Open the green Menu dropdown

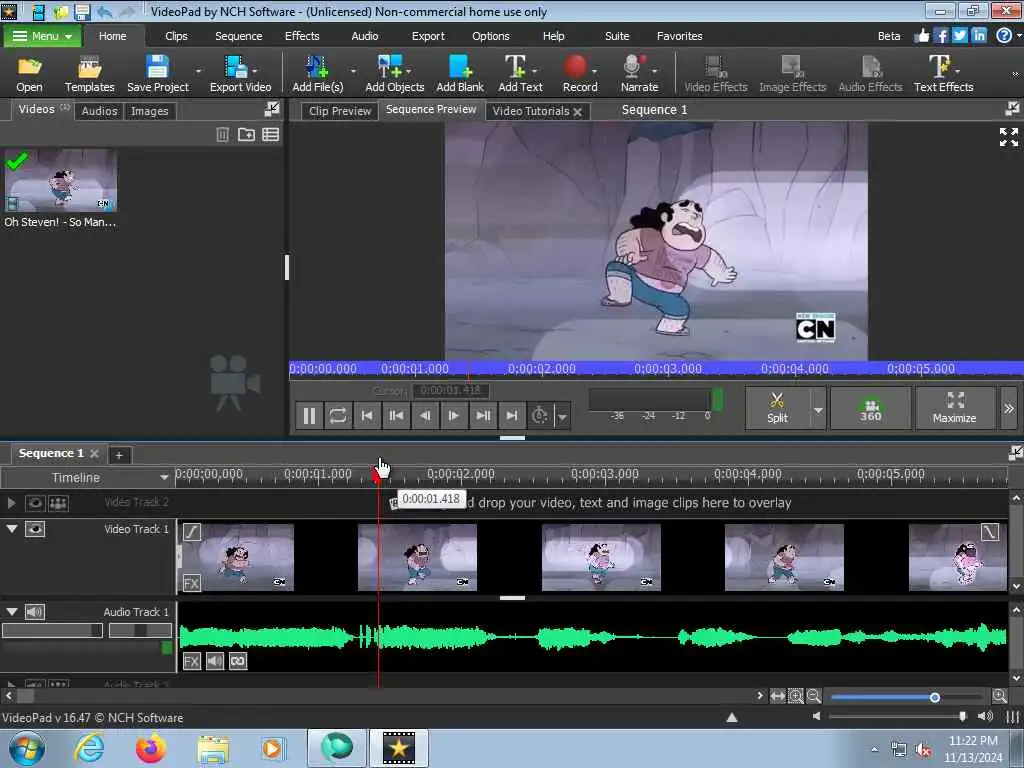(x=42, y=36)
